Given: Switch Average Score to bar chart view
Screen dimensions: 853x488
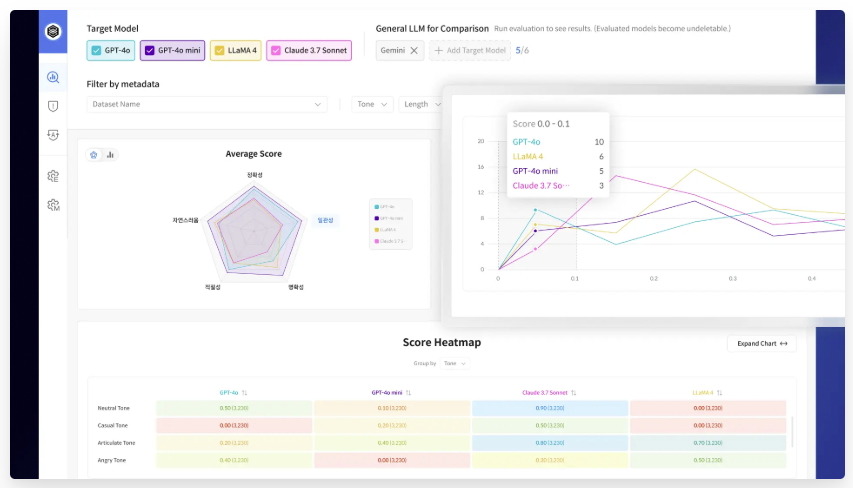Looking at the screenshot, I should 110,155.
